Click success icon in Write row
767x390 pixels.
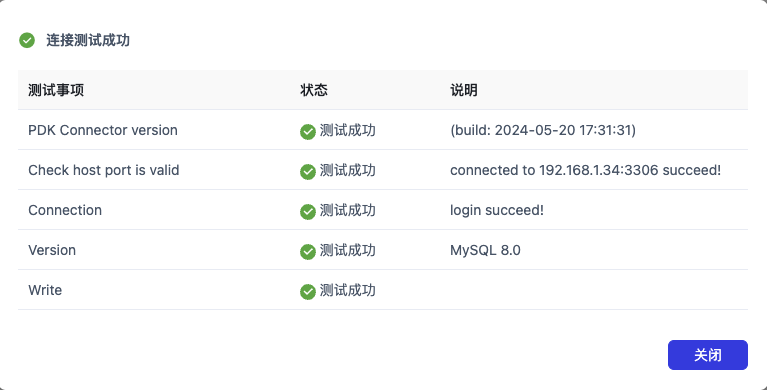[x=308, y=292]
